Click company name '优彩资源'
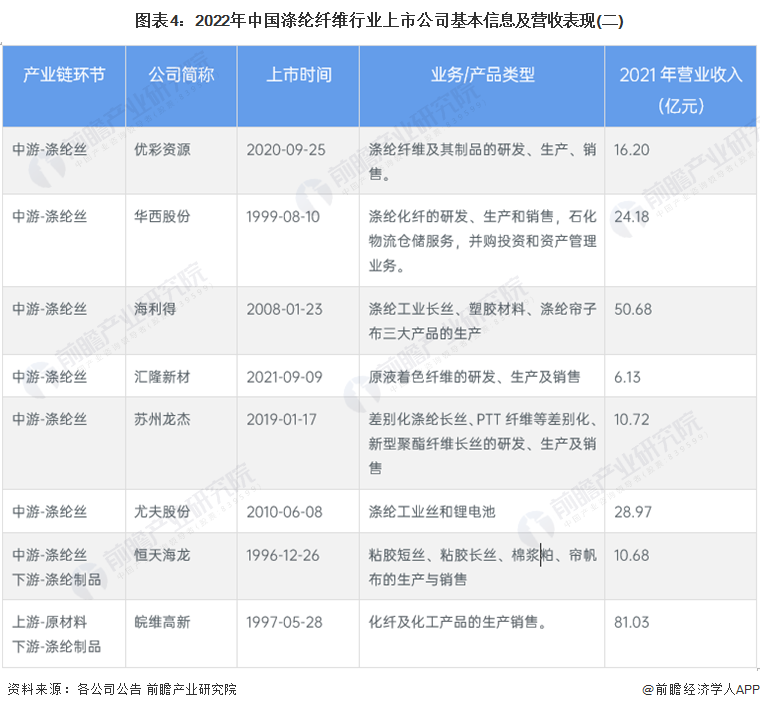Screen dimensions: 760x710 tap(162, 150)
